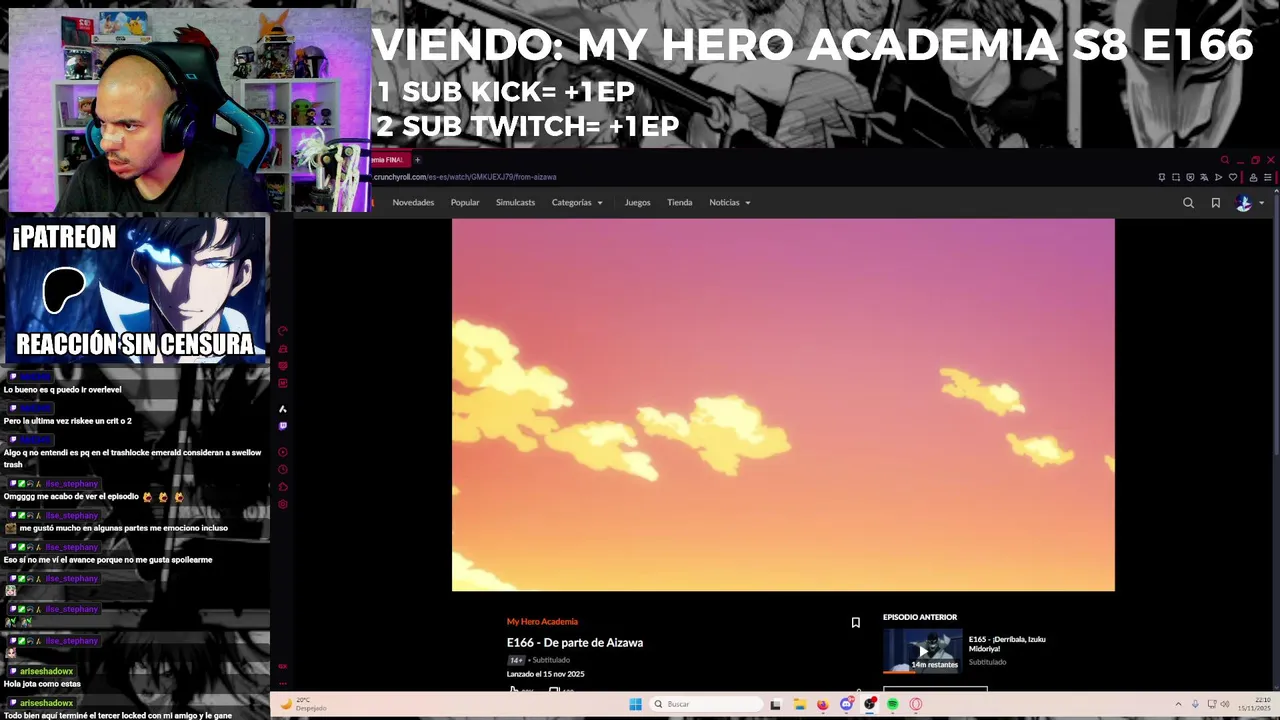Click the fourth red sidebar icon
The width and height of the screenshot is (1280, 720).
[282, 383]
